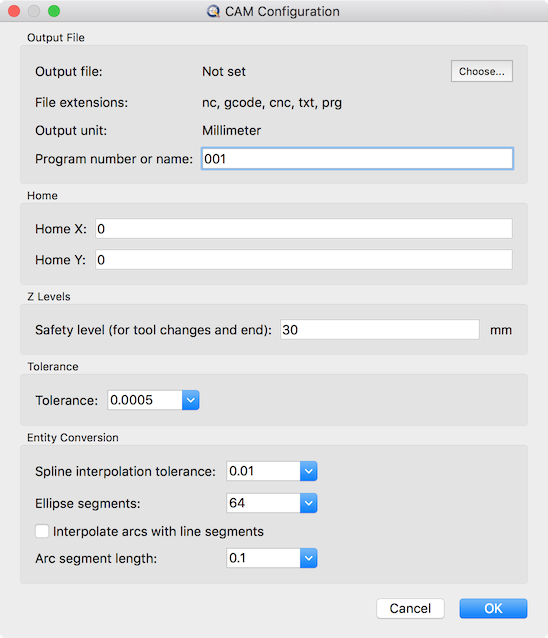The image size is (548, 638).
Task: Cancel the CAM Configuration dialog
Action: tap(410, 608)
